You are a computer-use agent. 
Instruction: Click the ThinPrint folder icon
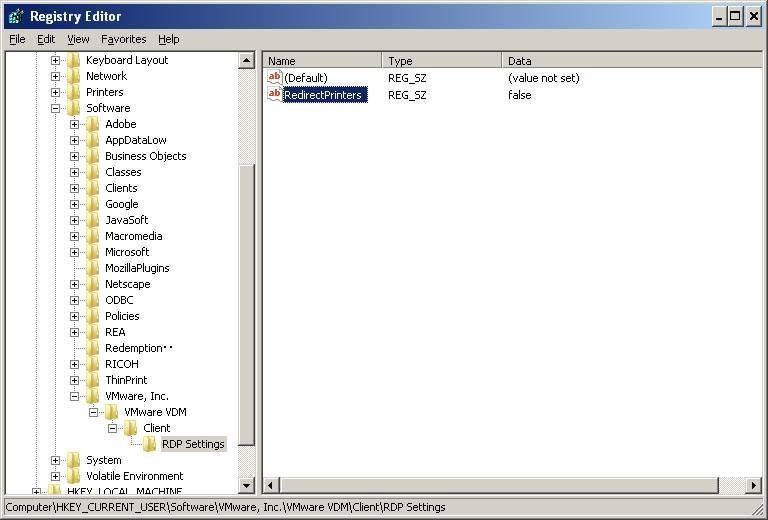pyautogui.click(x=93, y=380)
